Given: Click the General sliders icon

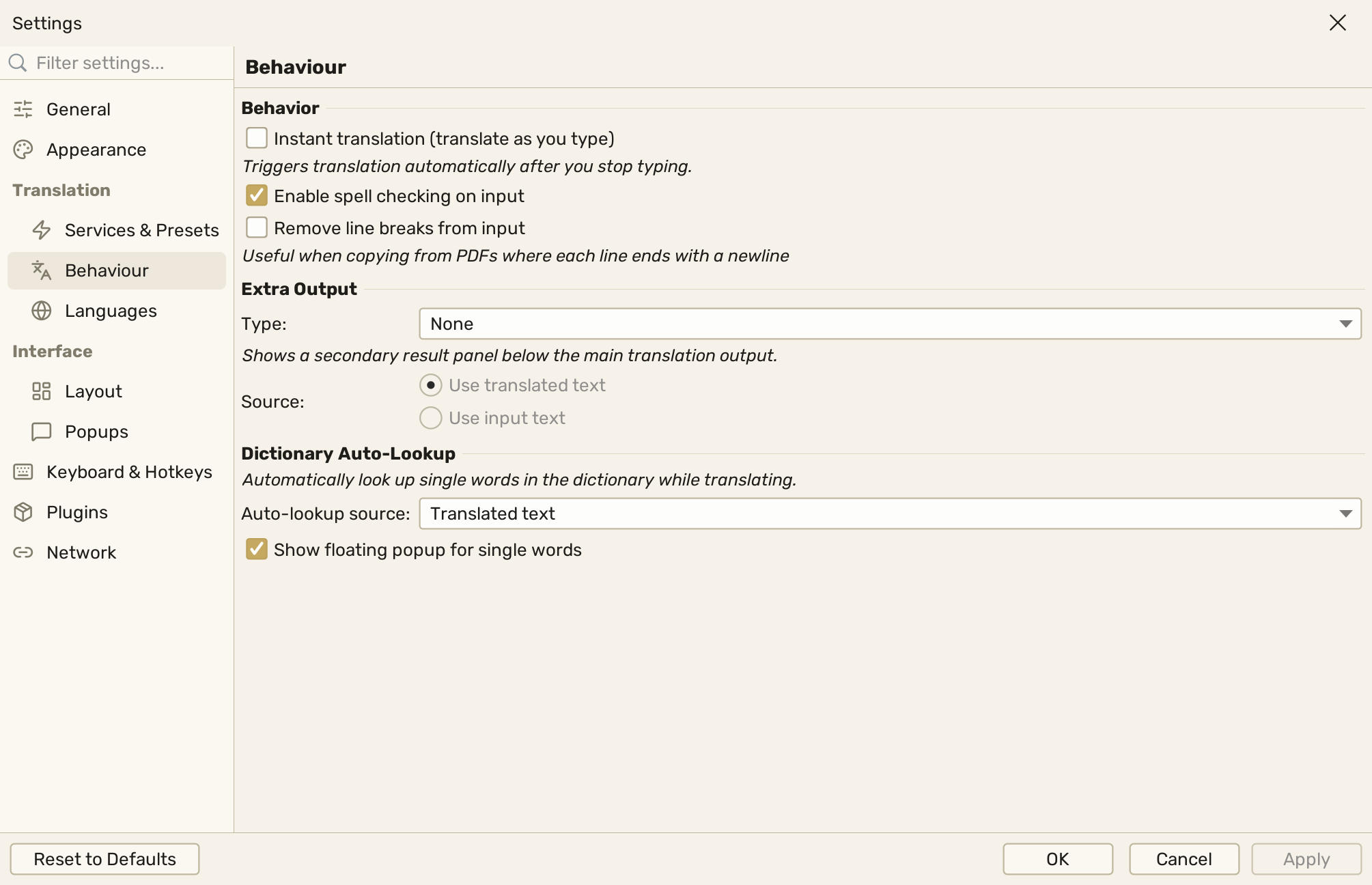Looking at the screenshot, I should pyautogui.click(x=23, y=109).
